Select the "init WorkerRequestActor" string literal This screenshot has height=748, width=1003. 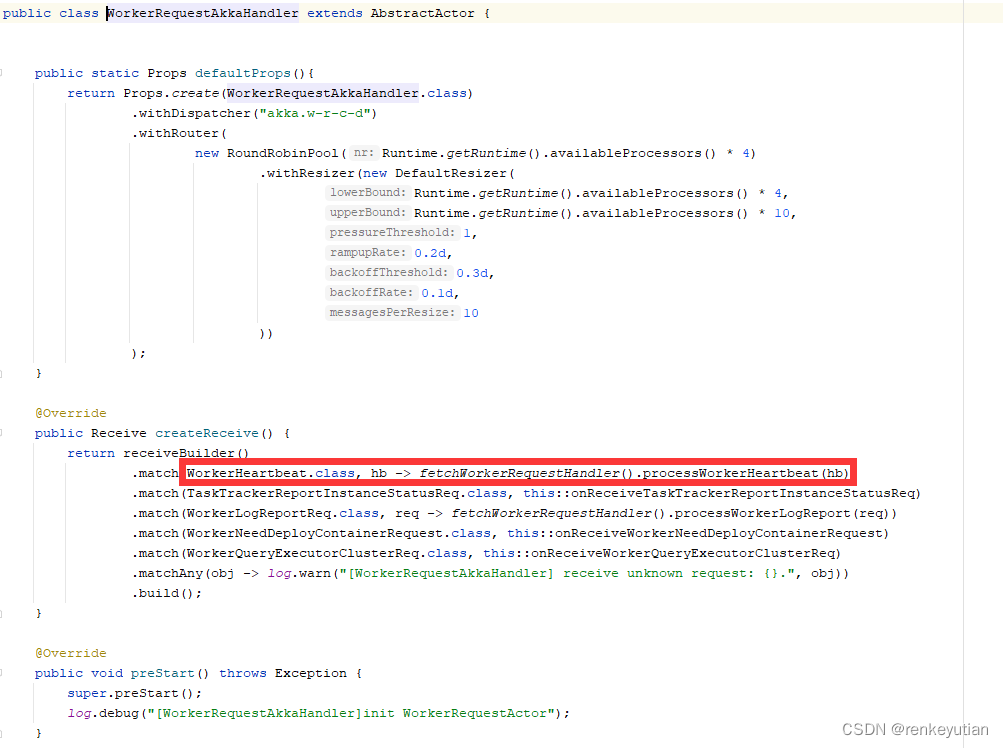point(351,713)
